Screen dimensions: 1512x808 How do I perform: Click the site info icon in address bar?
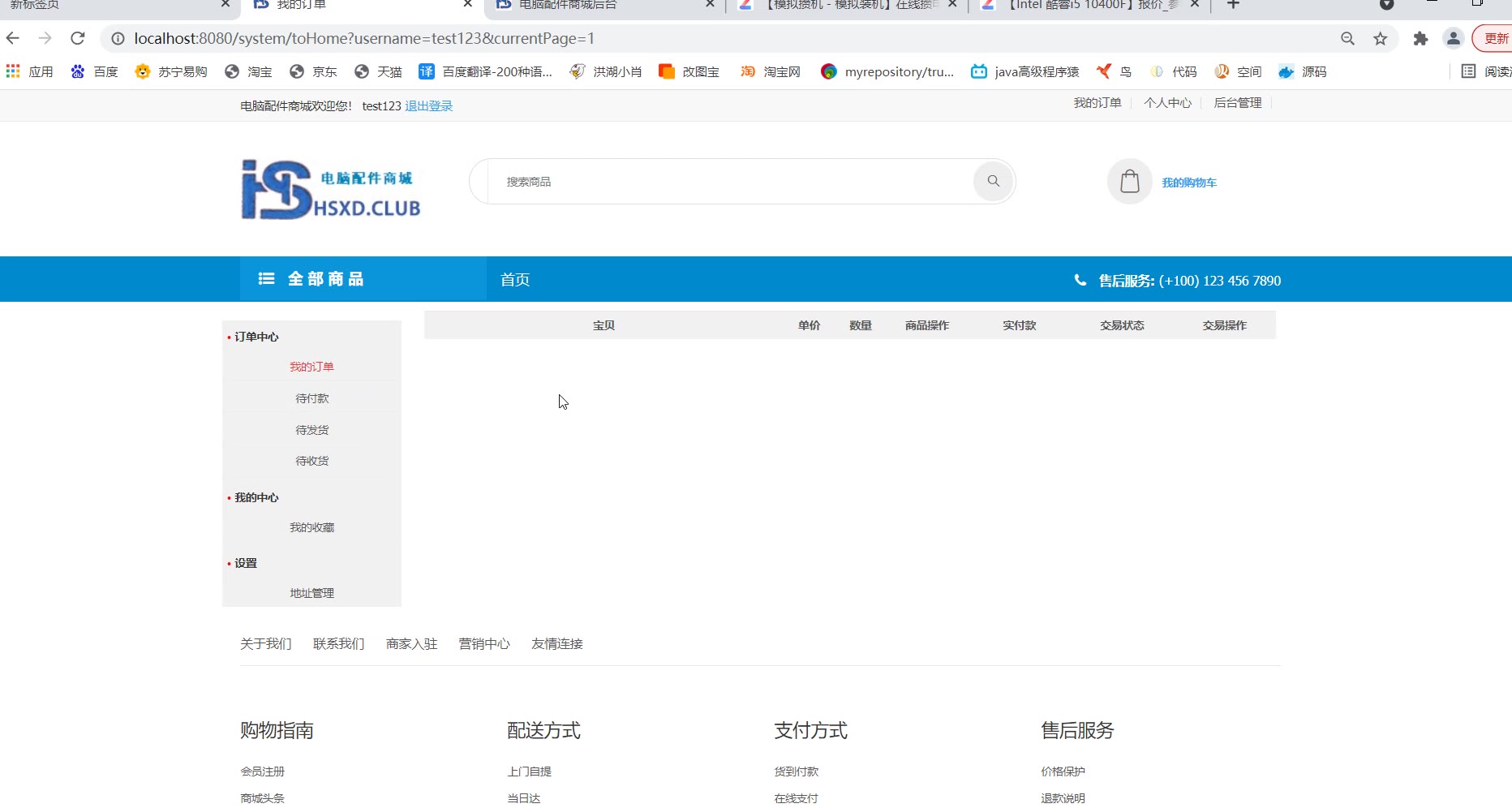(x=118, y=38)
